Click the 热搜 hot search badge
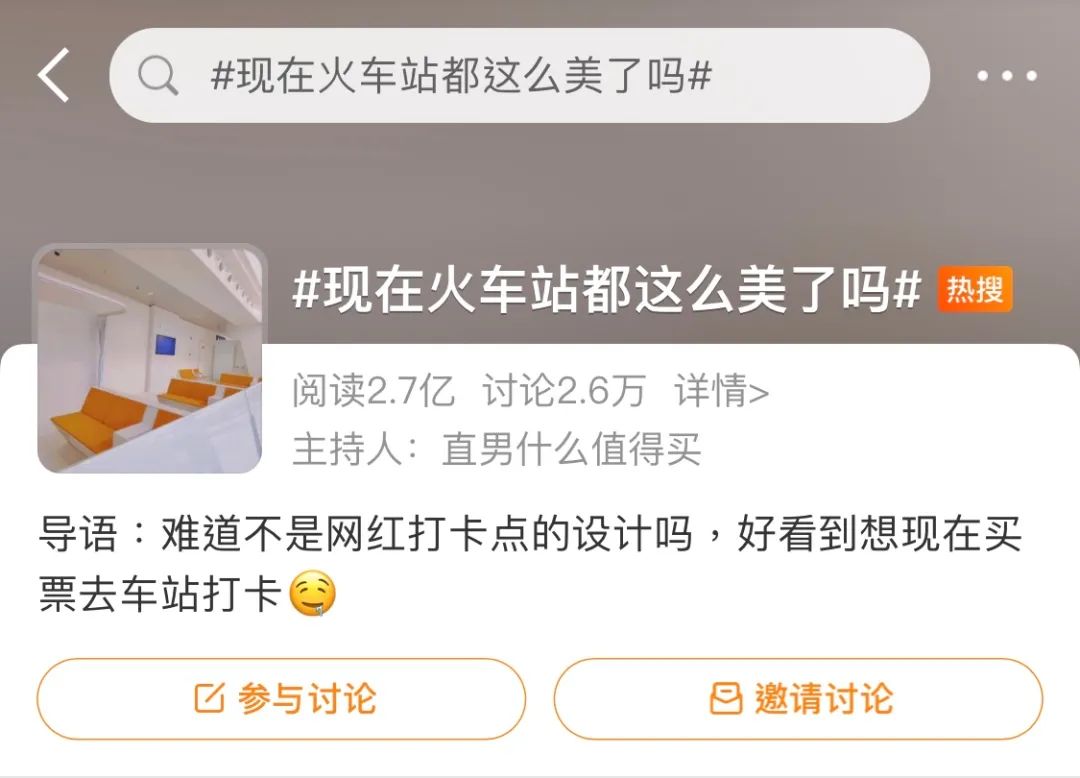1080x778 pixels. [975, 289]
